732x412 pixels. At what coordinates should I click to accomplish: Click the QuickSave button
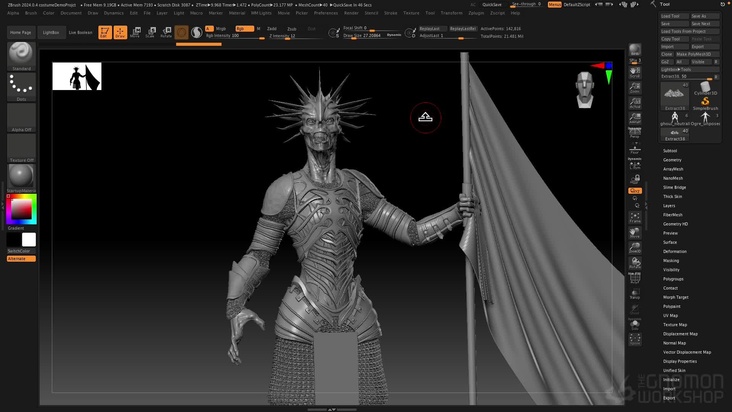point(492,5)
